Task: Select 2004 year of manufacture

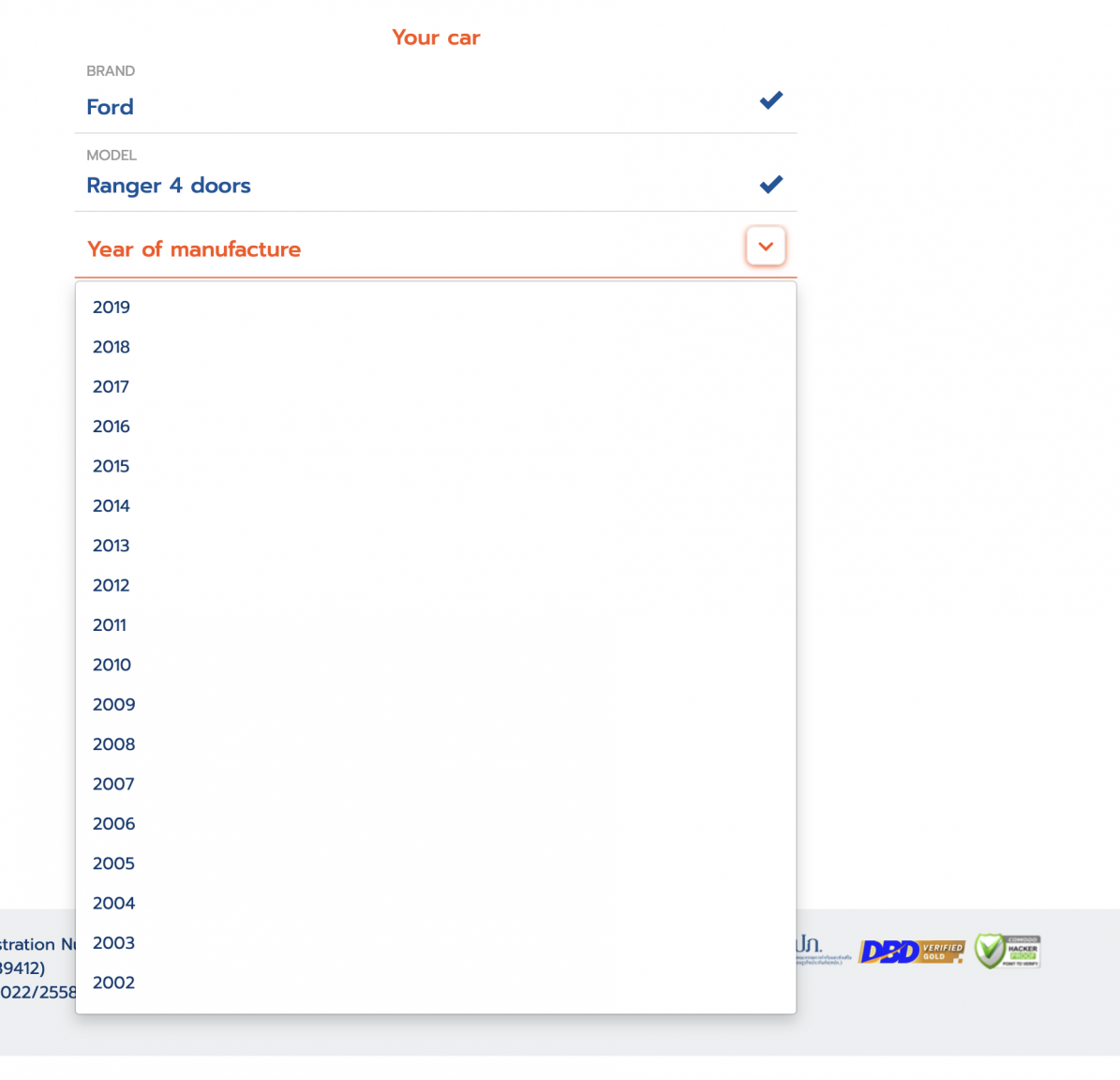Action: [x=436, y=904]
